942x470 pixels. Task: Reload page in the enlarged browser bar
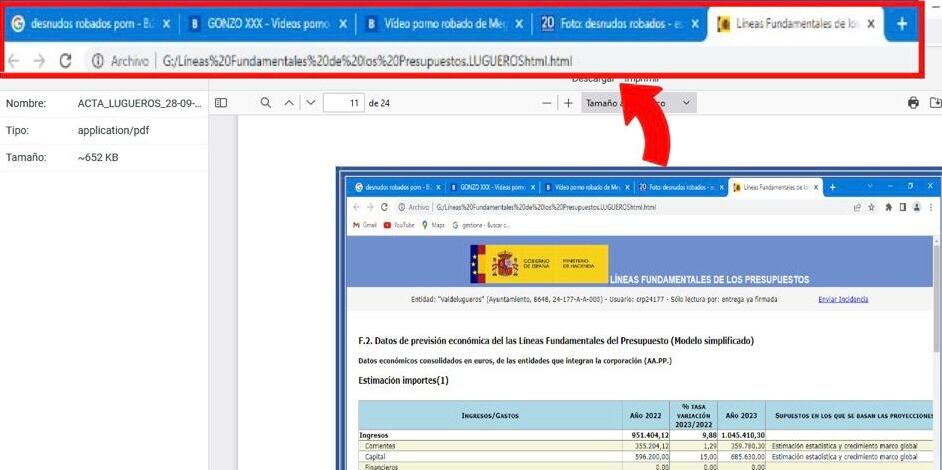[x=66, y=61]
